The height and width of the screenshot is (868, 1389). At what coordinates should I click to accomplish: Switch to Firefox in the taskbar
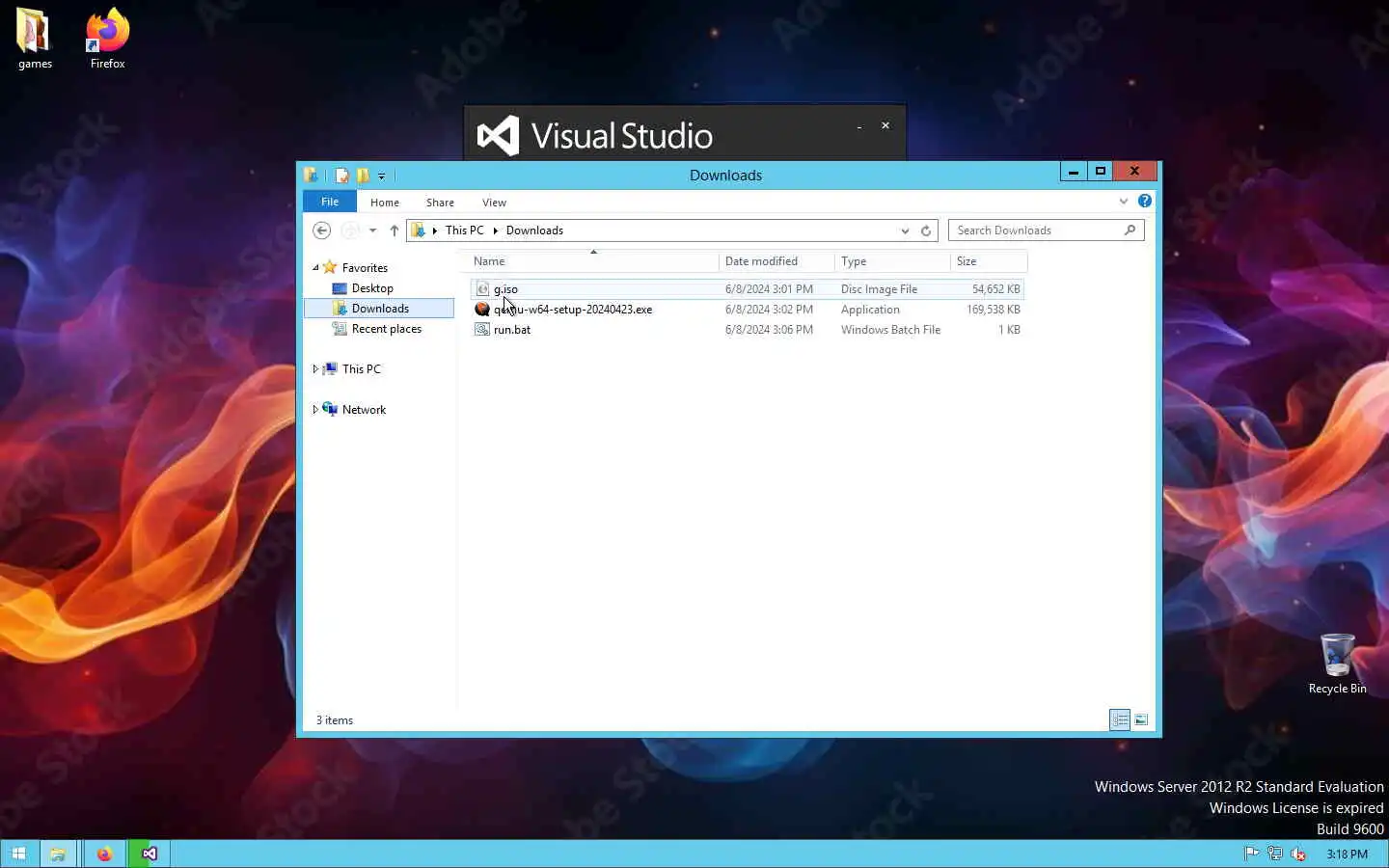(104, 854)
